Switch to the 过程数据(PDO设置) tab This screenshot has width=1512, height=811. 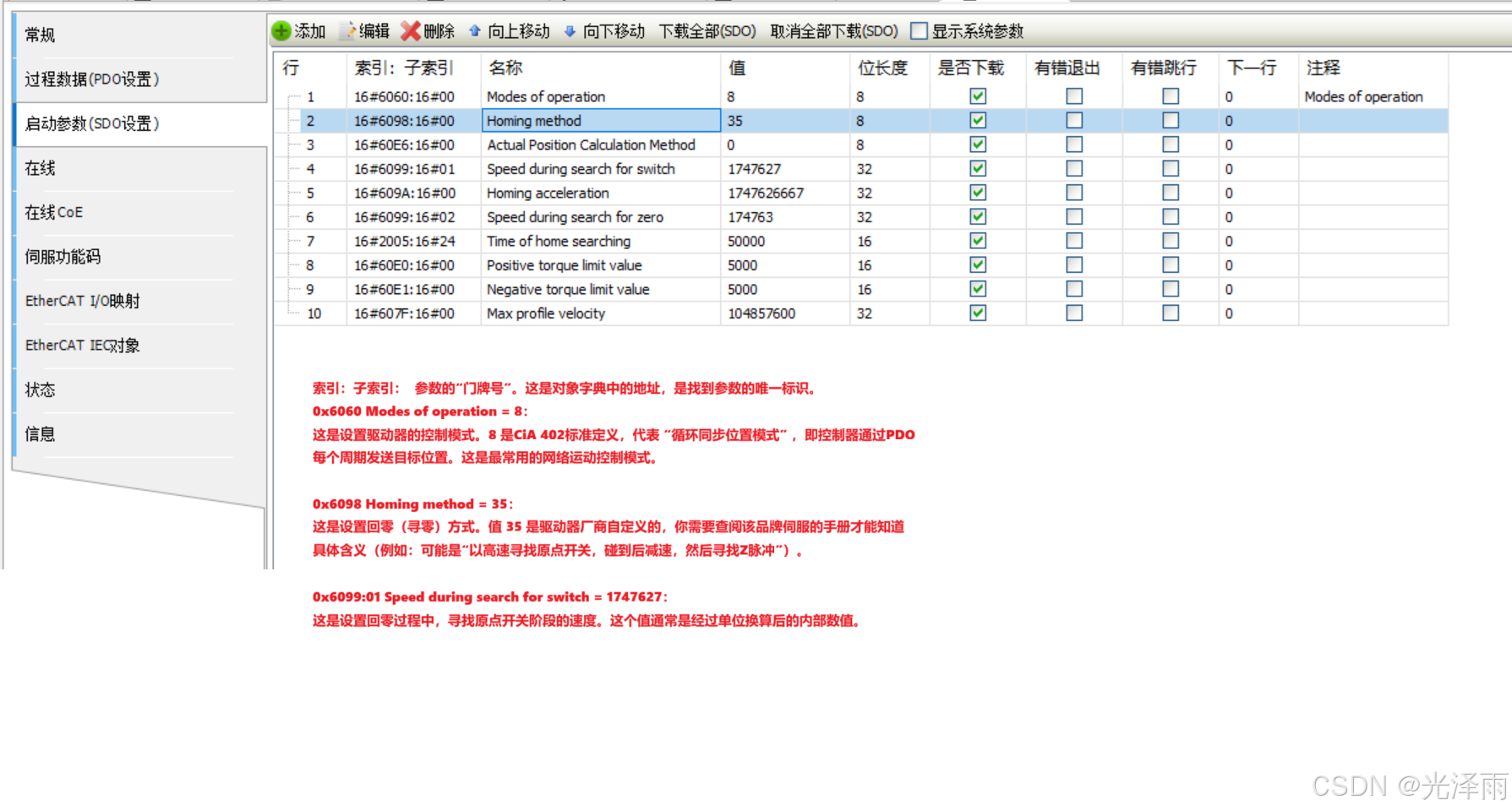[x=93, y=79]
